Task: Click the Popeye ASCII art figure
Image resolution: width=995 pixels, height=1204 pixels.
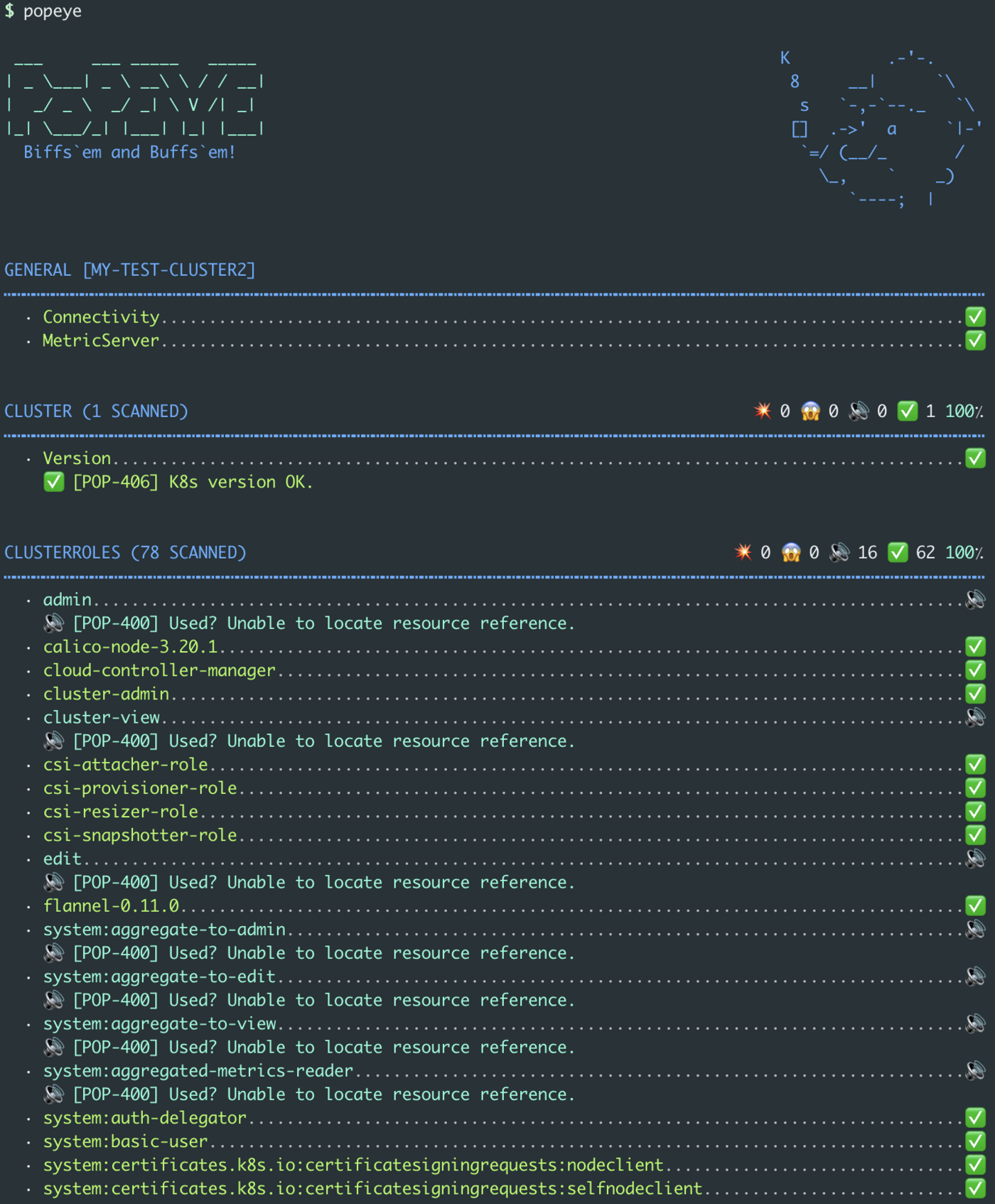Action: pos(881,129)
